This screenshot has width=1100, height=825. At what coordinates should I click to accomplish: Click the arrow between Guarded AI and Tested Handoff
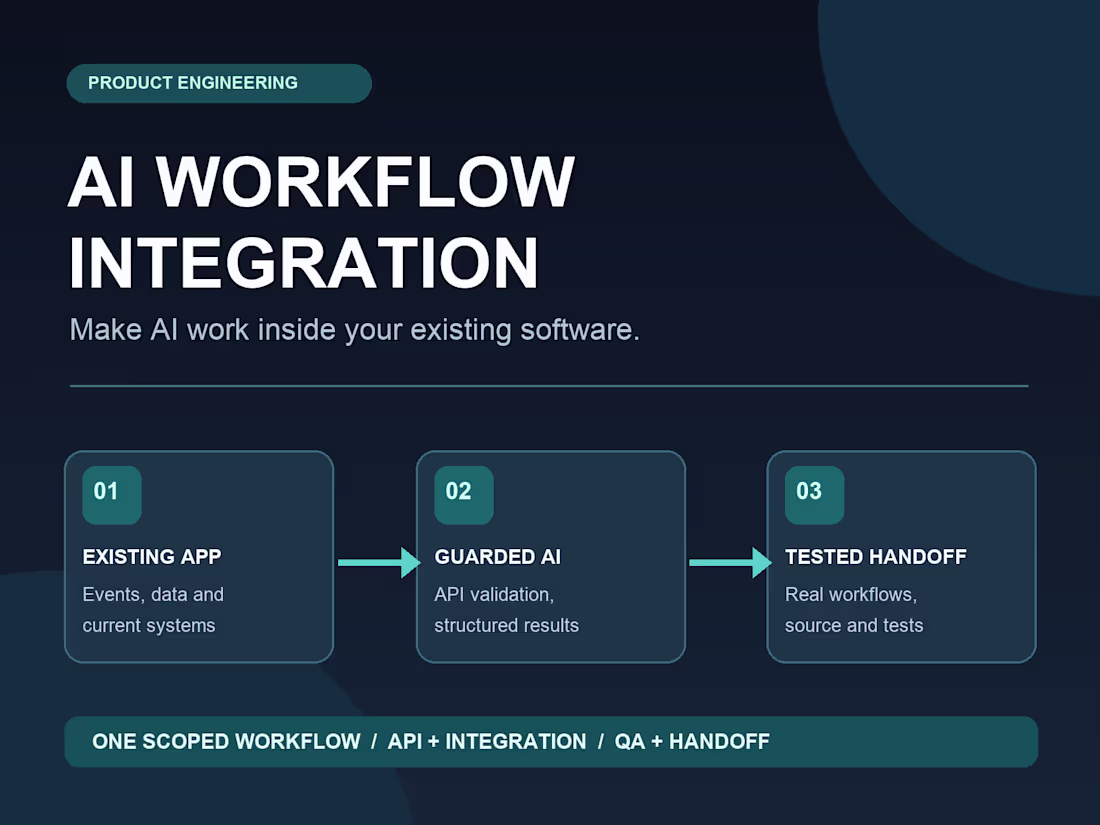pos(730,563)
